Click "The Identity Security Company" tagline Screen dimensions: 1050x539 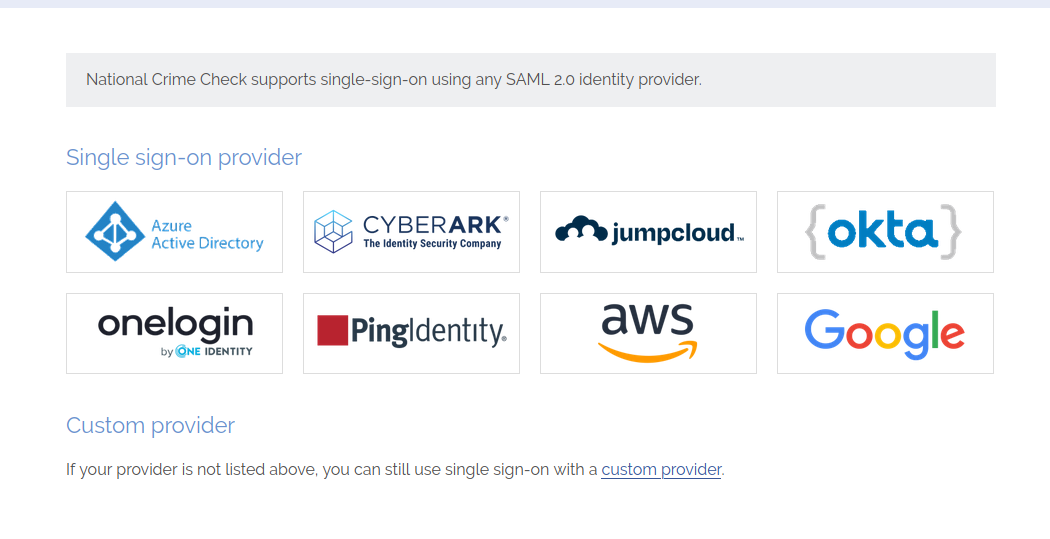click(x=432, y=244)
